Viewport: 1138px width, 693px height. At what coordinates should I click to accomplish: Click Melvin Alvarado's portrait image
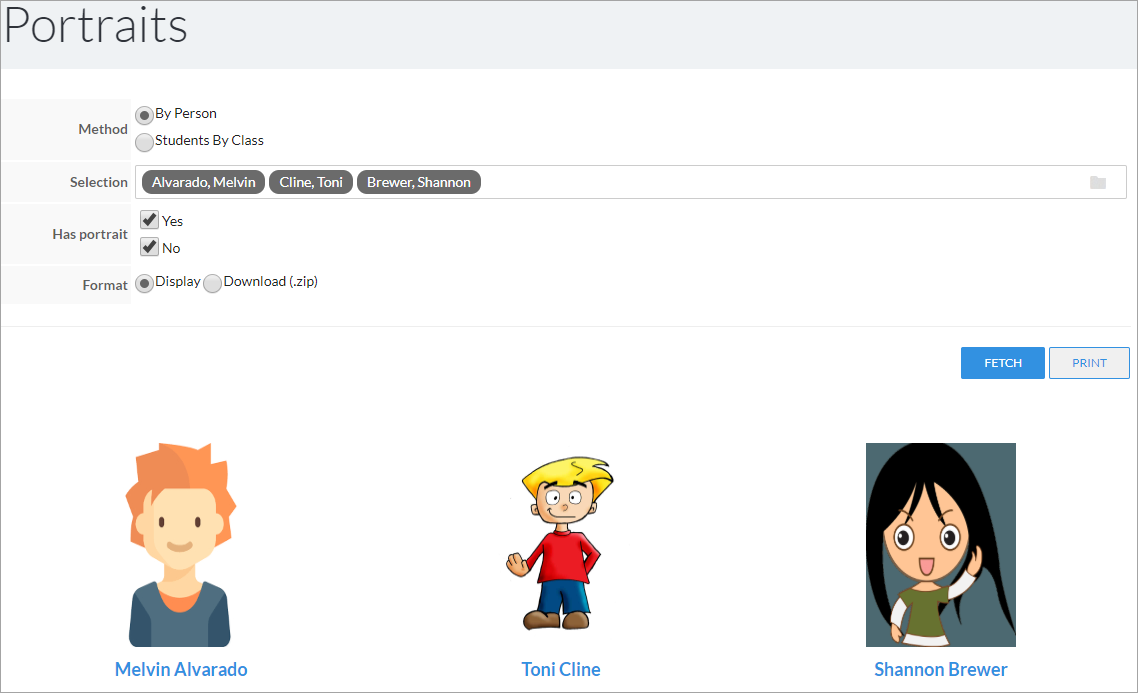(x=180, y=544)
